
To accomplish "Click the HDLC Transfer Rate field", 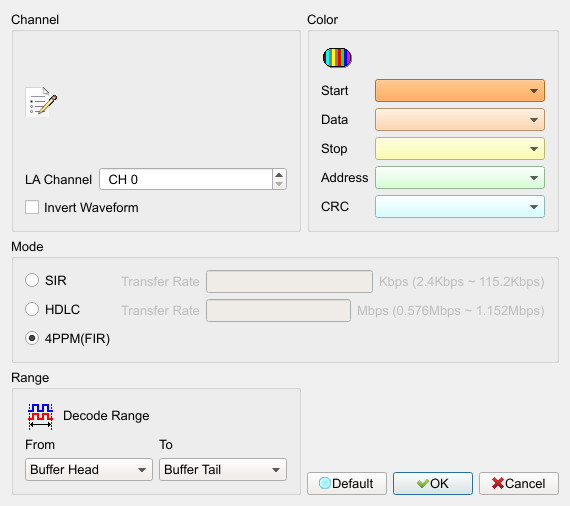I will pyautogui.click(x=278, y=310).
